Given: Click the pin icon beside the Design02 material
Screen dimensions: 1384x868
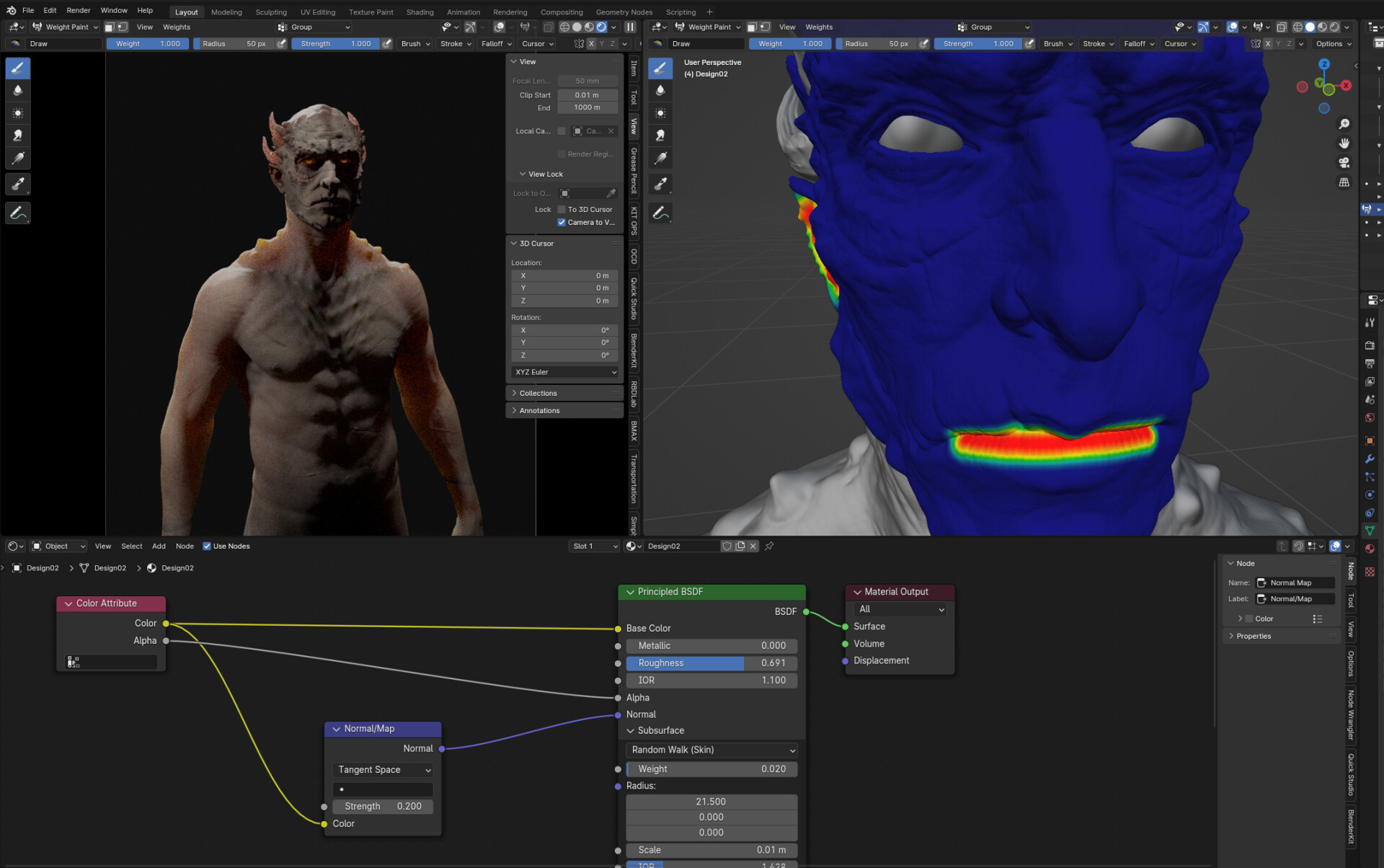Looking at the screenshot, I should 769,546.
